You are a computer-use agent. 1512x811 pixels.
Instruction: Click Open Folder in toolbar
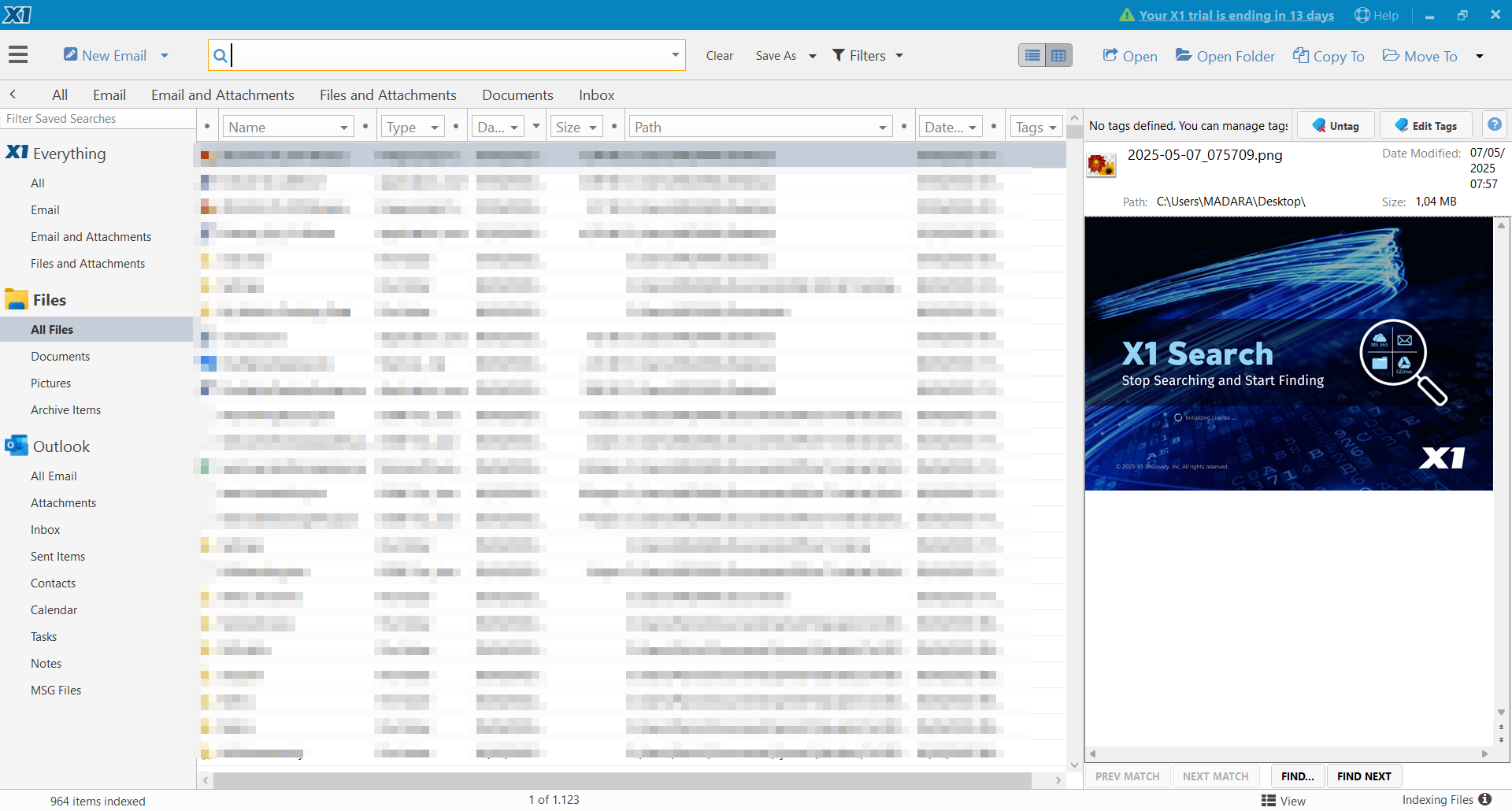pos(1225,56)
